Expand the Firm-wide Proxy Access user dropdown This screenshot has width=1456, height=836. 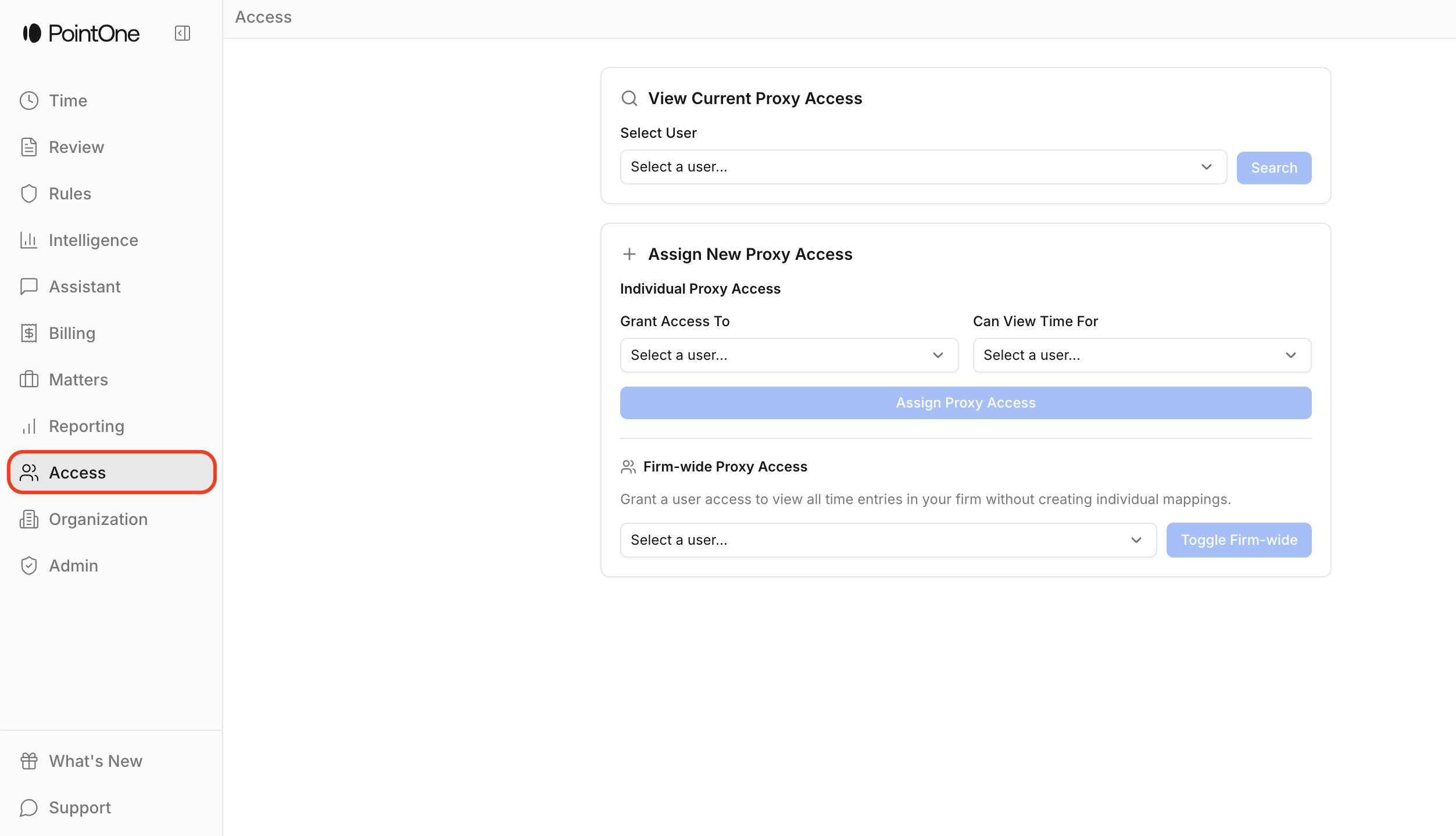888,540
